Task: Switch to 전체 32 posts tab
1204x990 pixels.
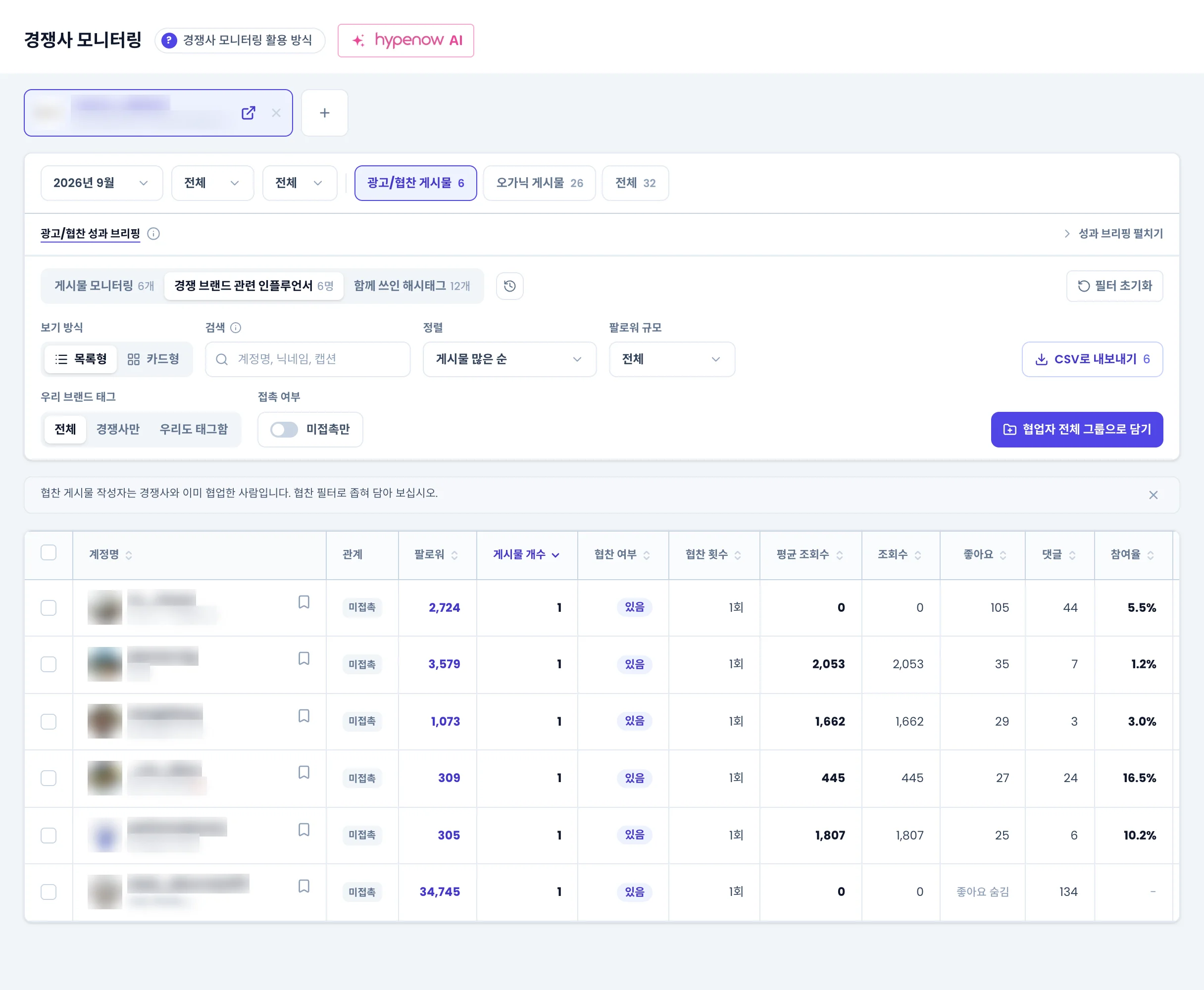Action: pos(635,183)
